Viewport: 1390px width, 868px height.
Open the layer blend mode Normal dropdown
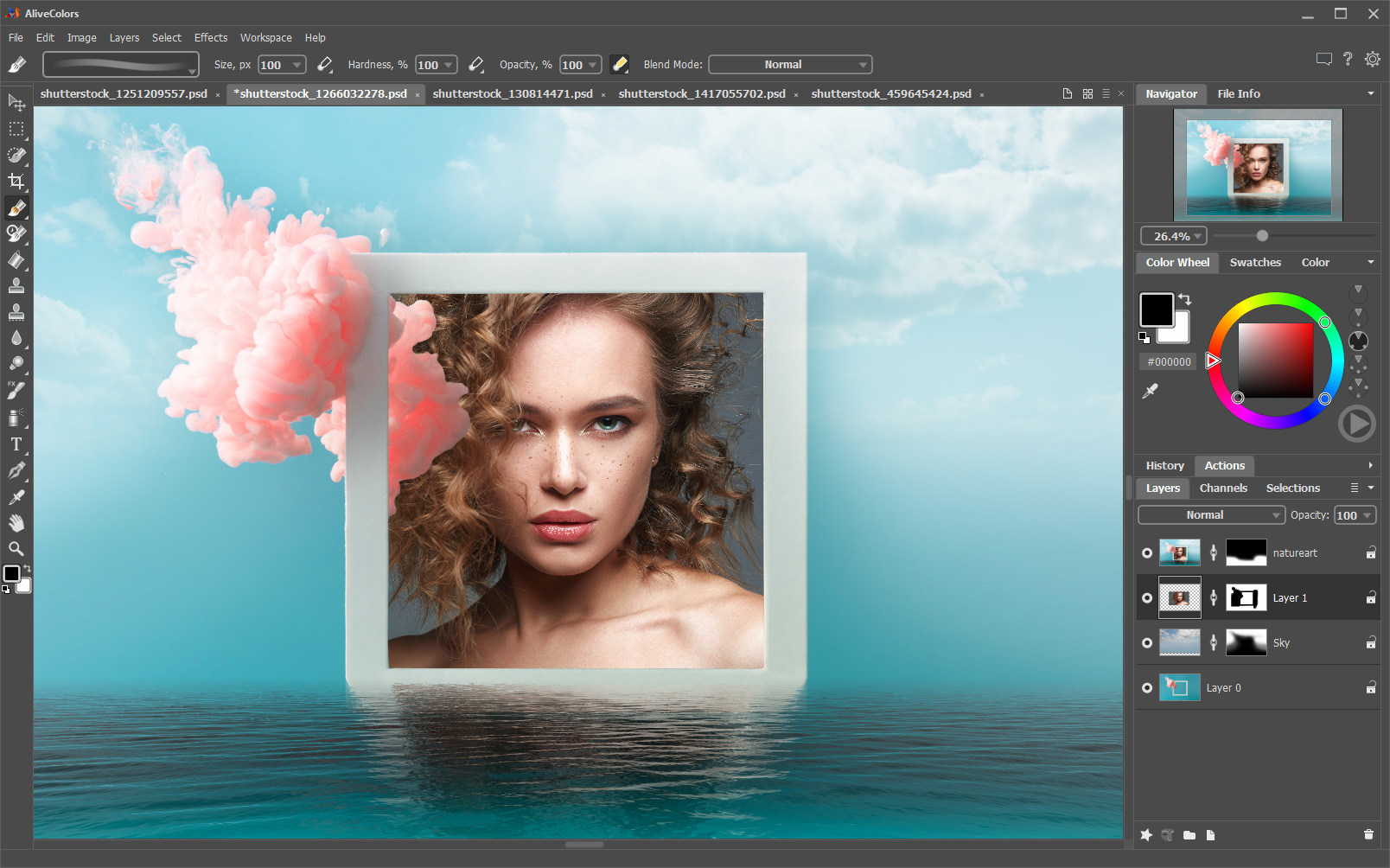click(1210, 515)
